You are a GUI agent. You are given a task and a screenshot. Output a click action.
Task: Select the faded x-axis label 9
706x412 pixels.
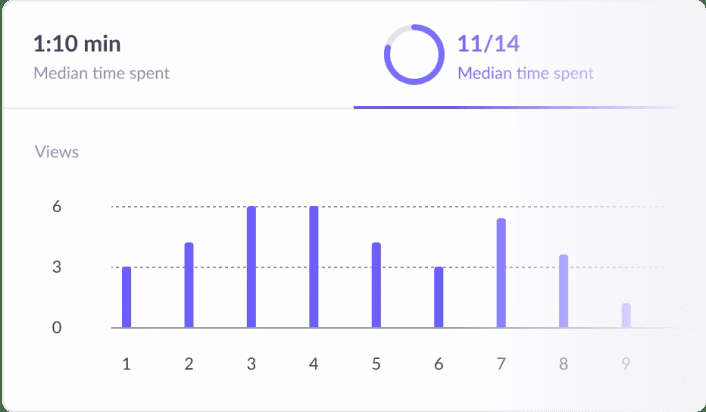tap(626, 363)
